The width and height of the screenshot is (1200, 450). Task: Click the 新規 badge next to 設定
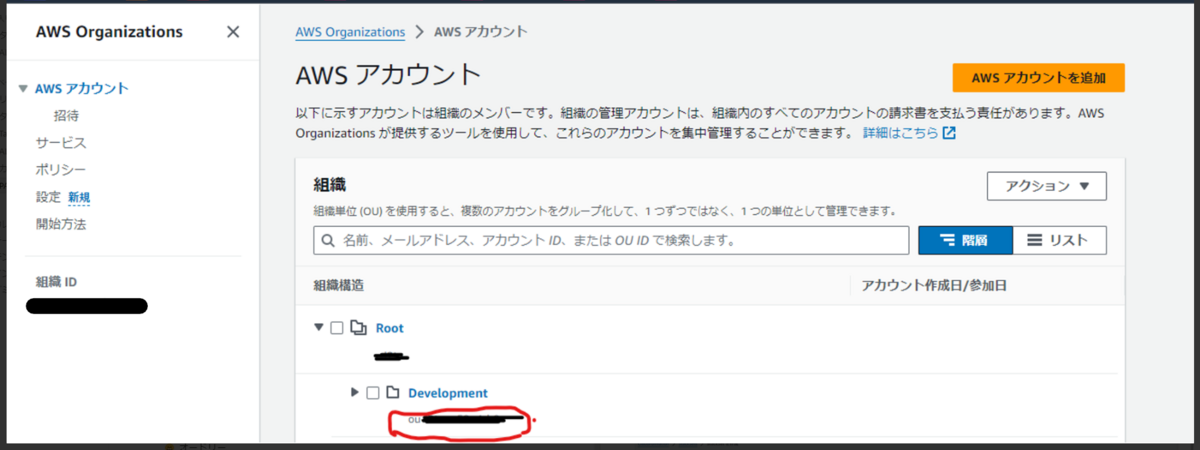coord(79,197)
